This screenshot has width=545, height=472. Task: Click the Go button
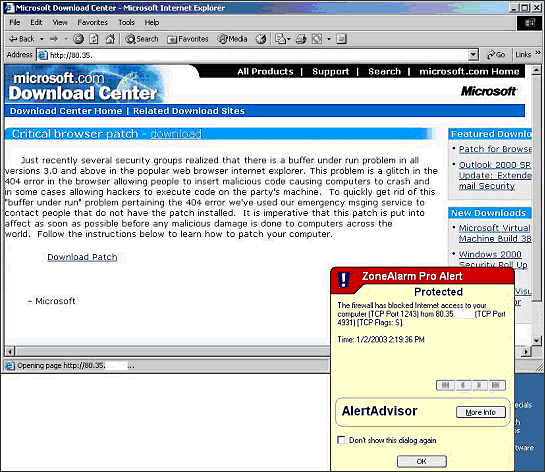click(x=496, y=55)
